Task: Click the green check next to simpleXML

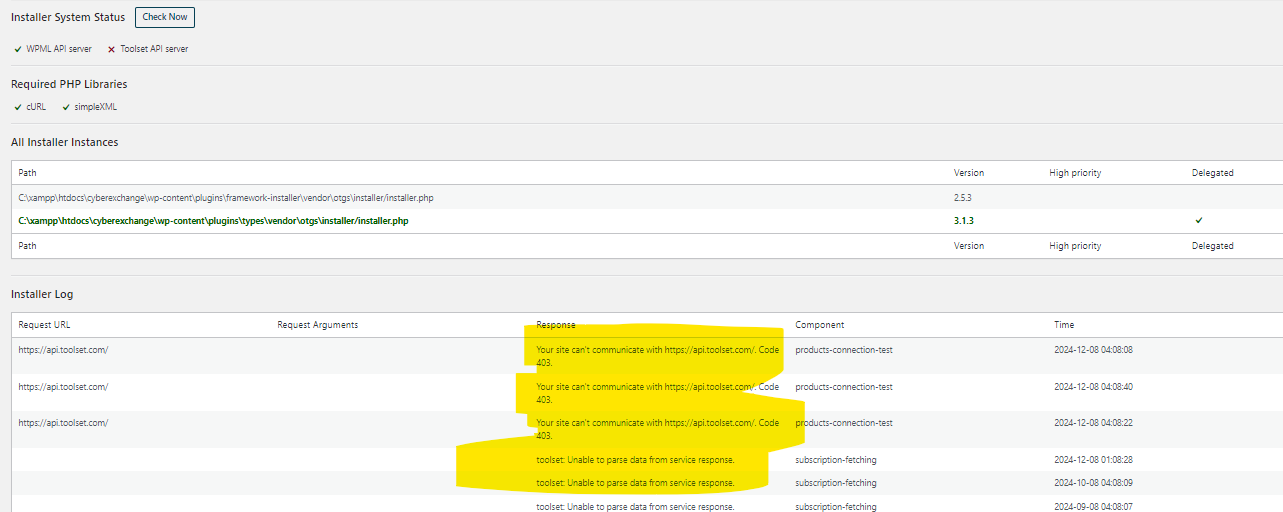Action: (66, 107)
